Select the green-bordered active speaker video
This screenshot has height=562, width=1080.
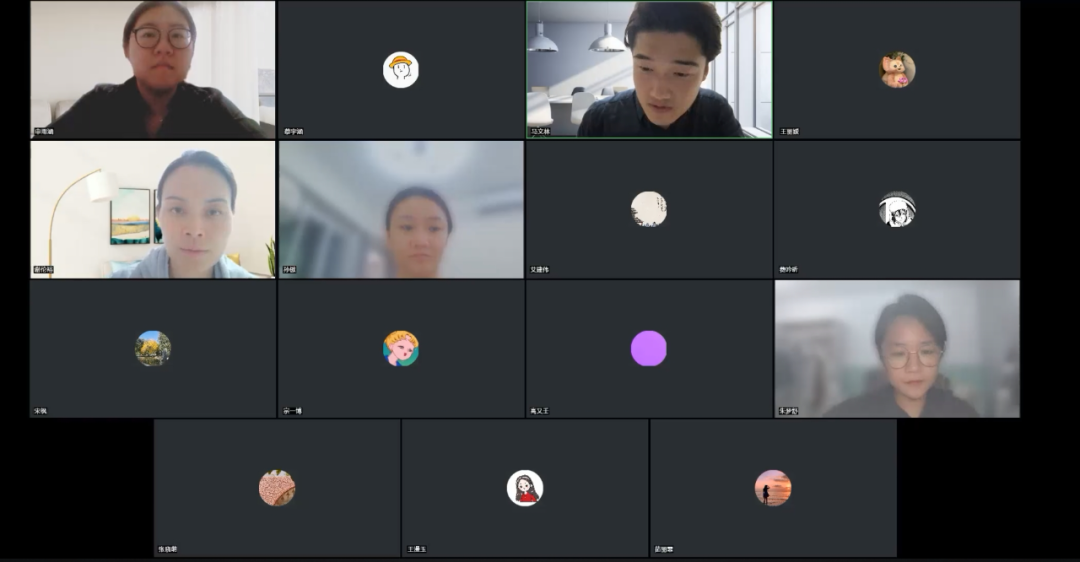(649, 69)
